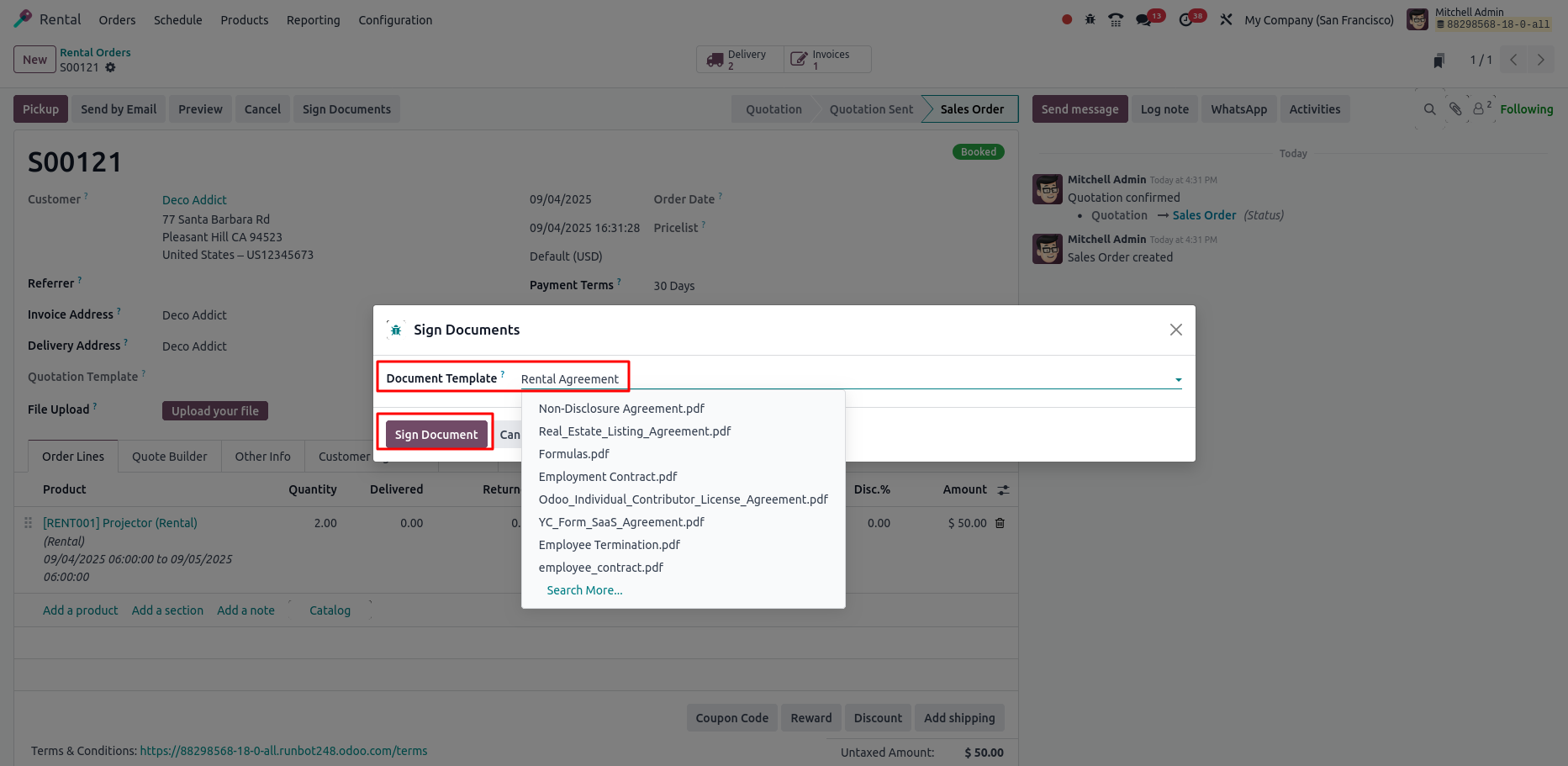Toggle the Following button

click(1526, 109)
